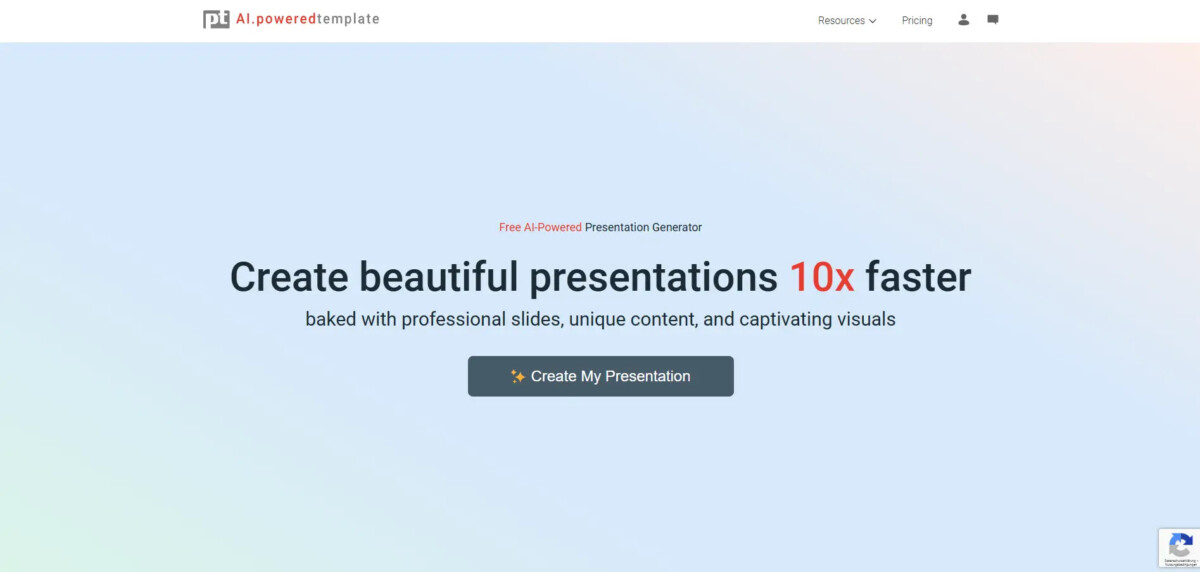Click the word 'faster' in the headline
The height and width of the screenshot is (572, 1200).
tap(918, 277)
